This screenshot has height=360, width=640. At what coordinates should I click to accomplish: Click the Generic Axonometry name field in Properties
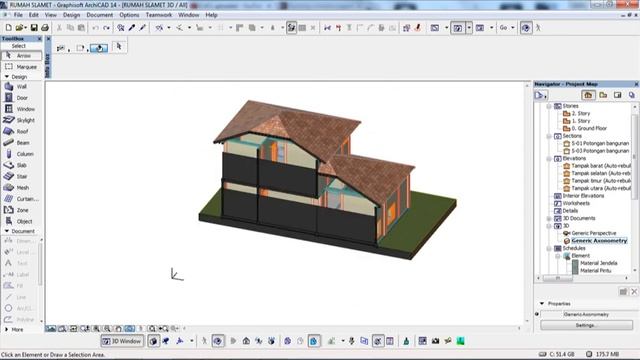click(x=586, y=314)
